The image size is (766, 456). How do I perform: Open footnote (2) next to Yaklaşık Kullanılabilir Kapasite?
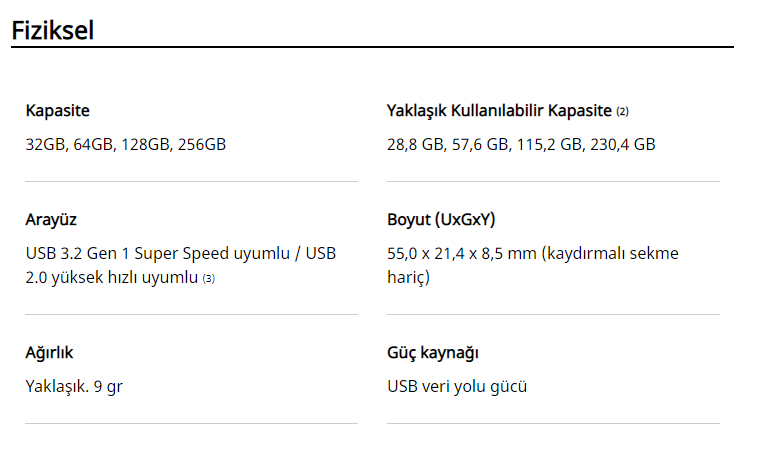click(622, 111)
